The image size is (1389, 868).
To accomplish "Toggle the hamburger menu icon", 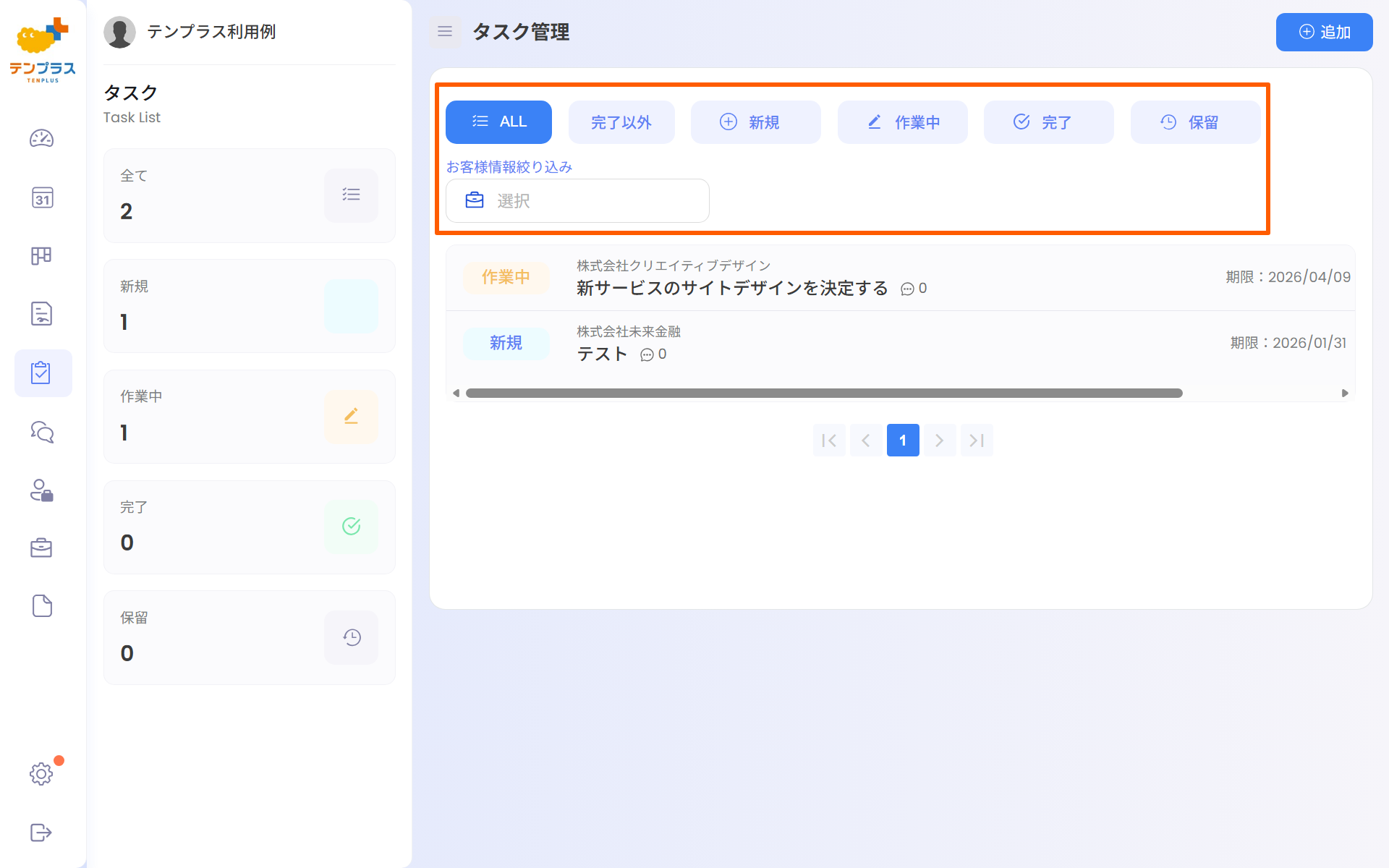I will click(x=445, y=31).
